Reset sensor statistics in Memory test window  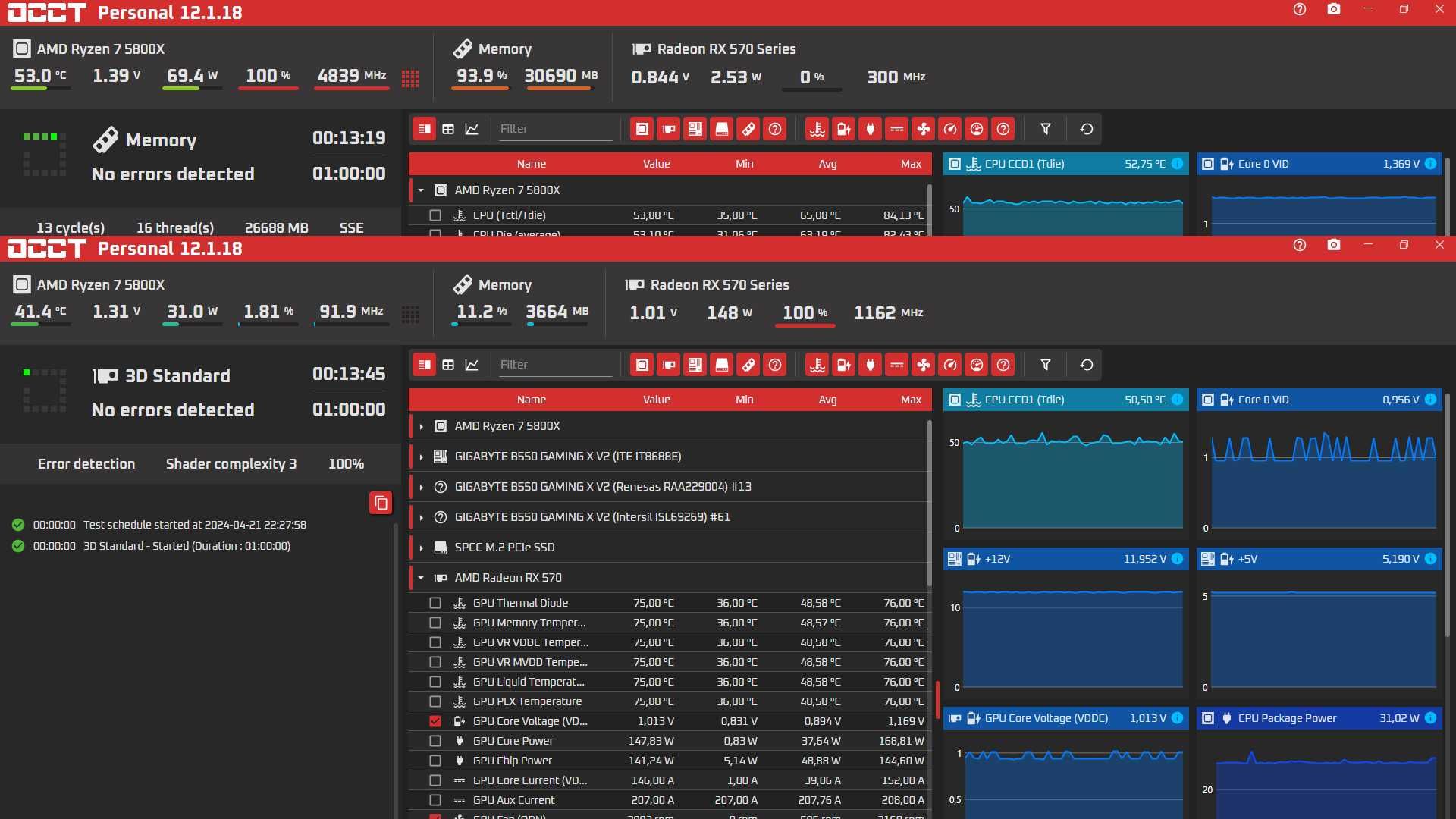[x=1087, y=129]
